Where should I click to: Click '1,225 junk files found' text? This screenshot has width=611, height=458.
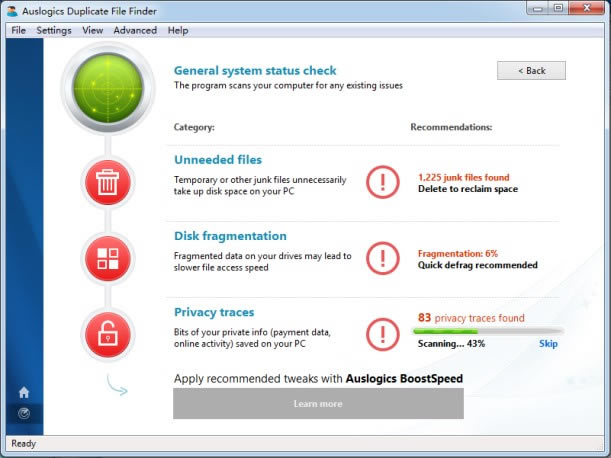(x=464, y=177)
